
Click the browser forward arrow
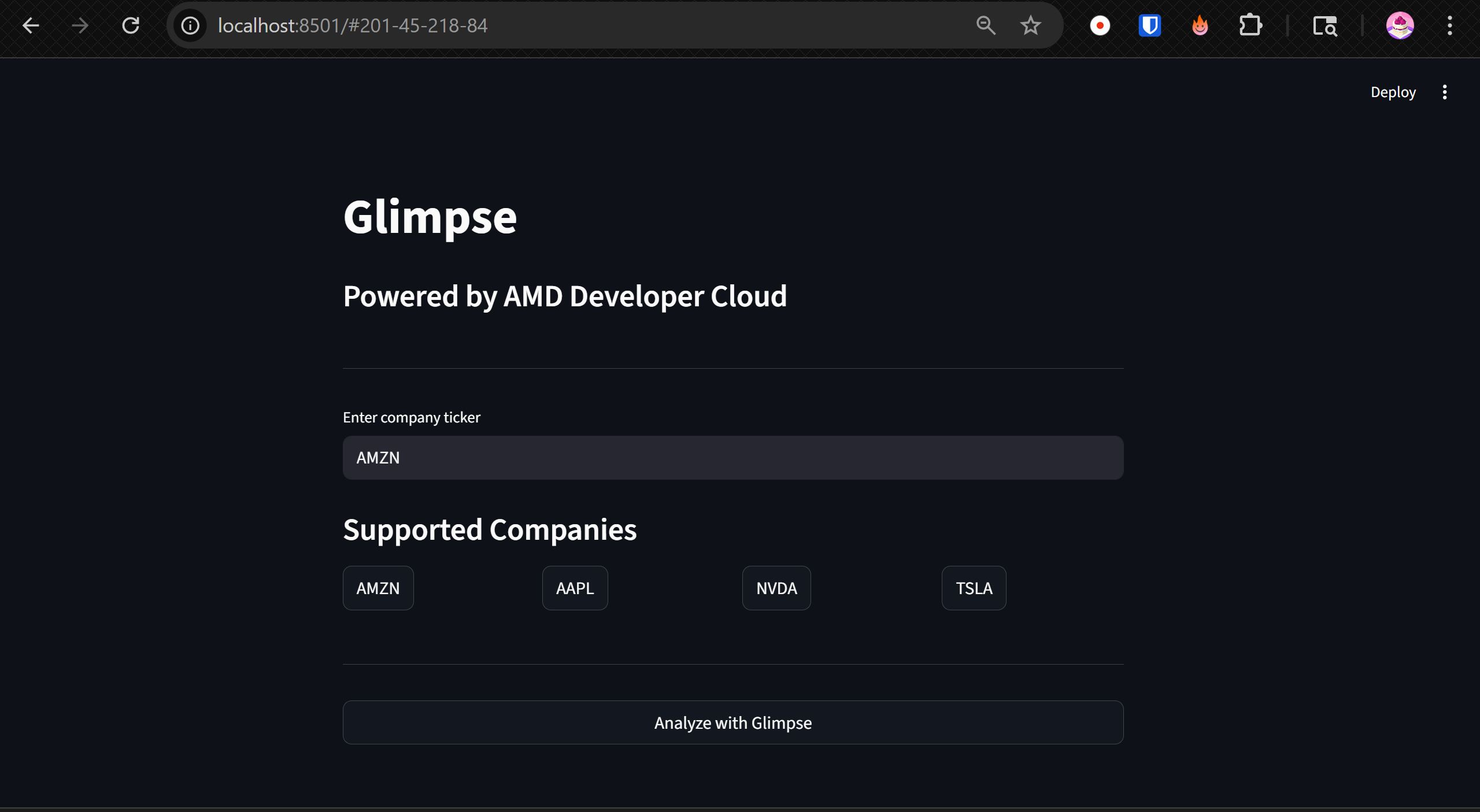point(80,25)
